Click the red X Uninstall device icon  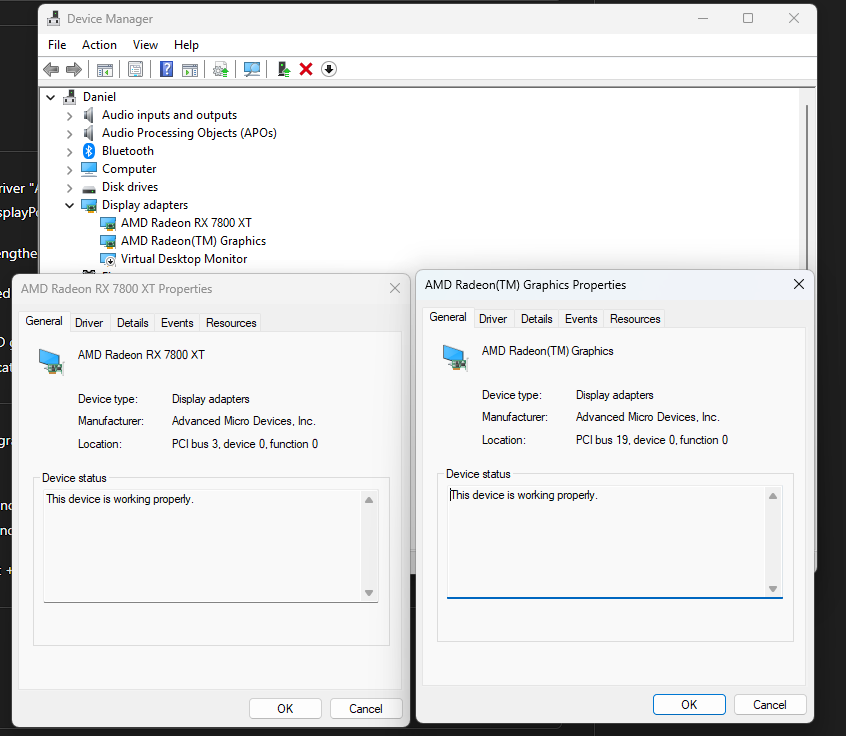(x=306, y=69)
